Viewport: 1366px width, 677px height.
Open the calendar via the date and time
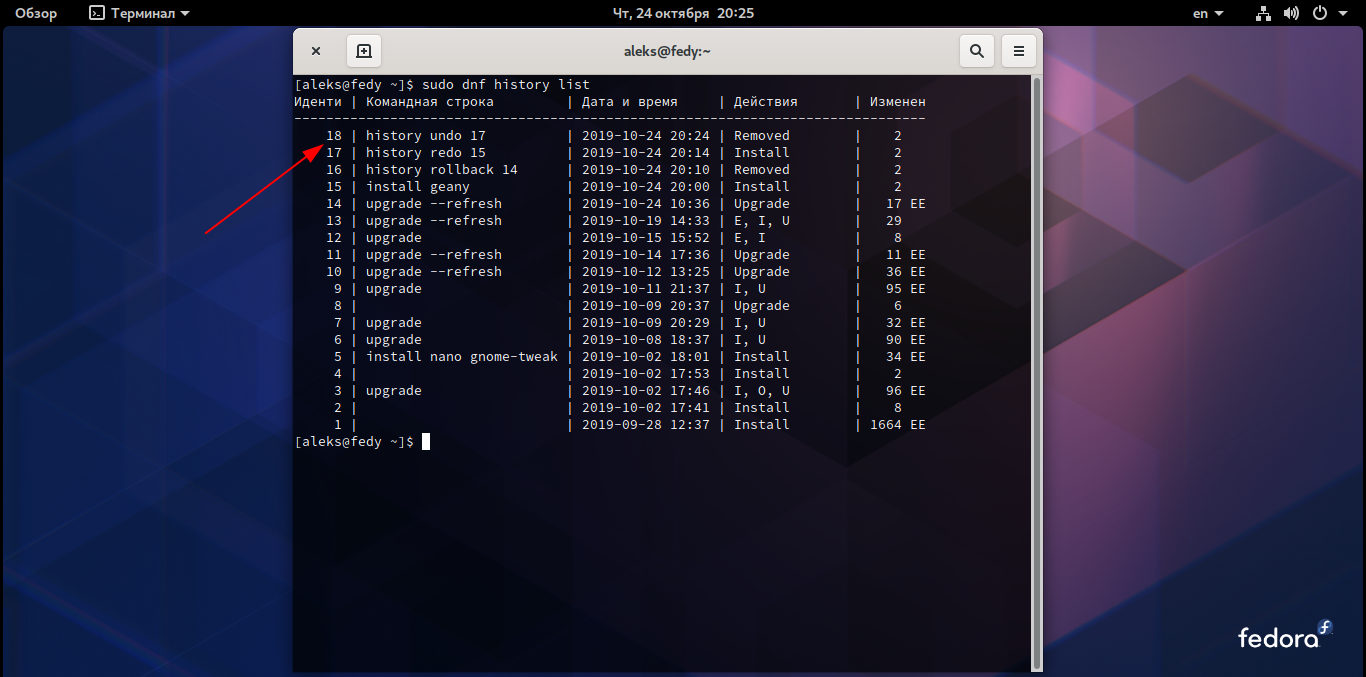pos(683,13)
